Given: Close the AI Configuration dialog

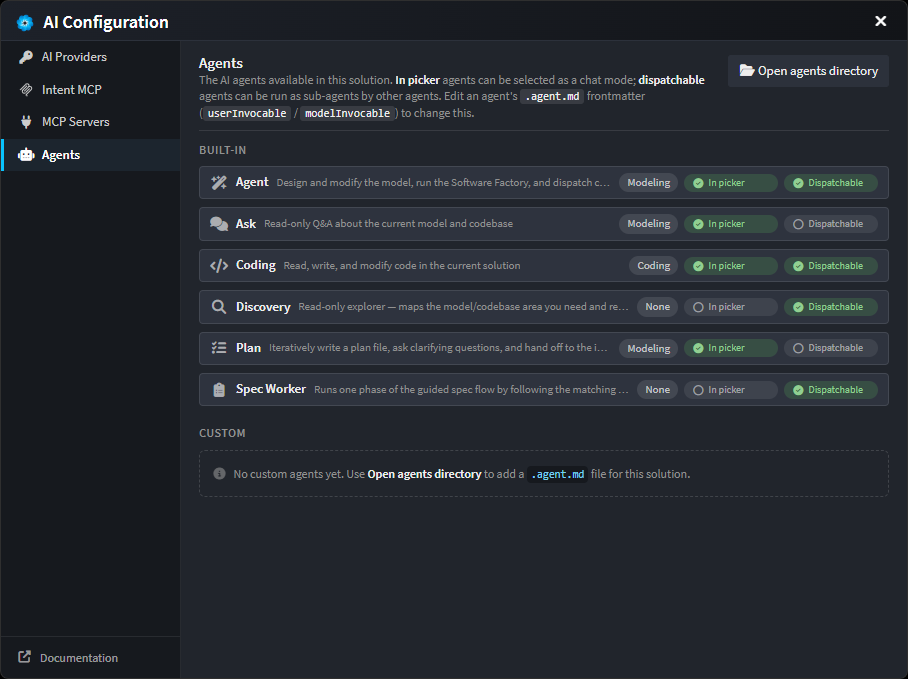Looking at the screenshot, I should click(x=880, y=21).
